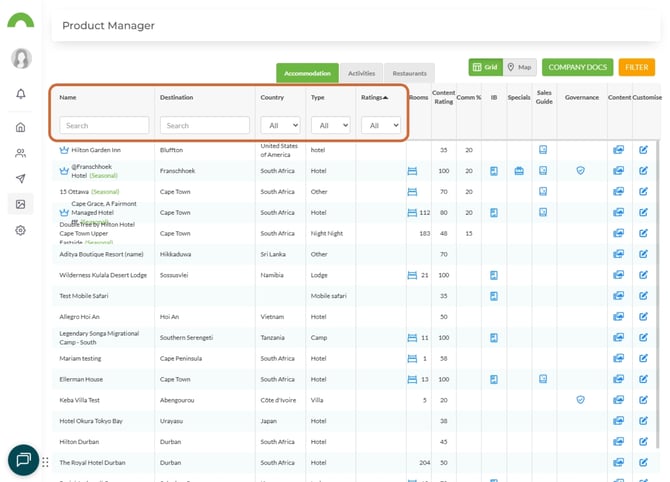This screenshot has width=670, height=482.
Task: Select the Activities tab
Action: [x=361, y=73]
